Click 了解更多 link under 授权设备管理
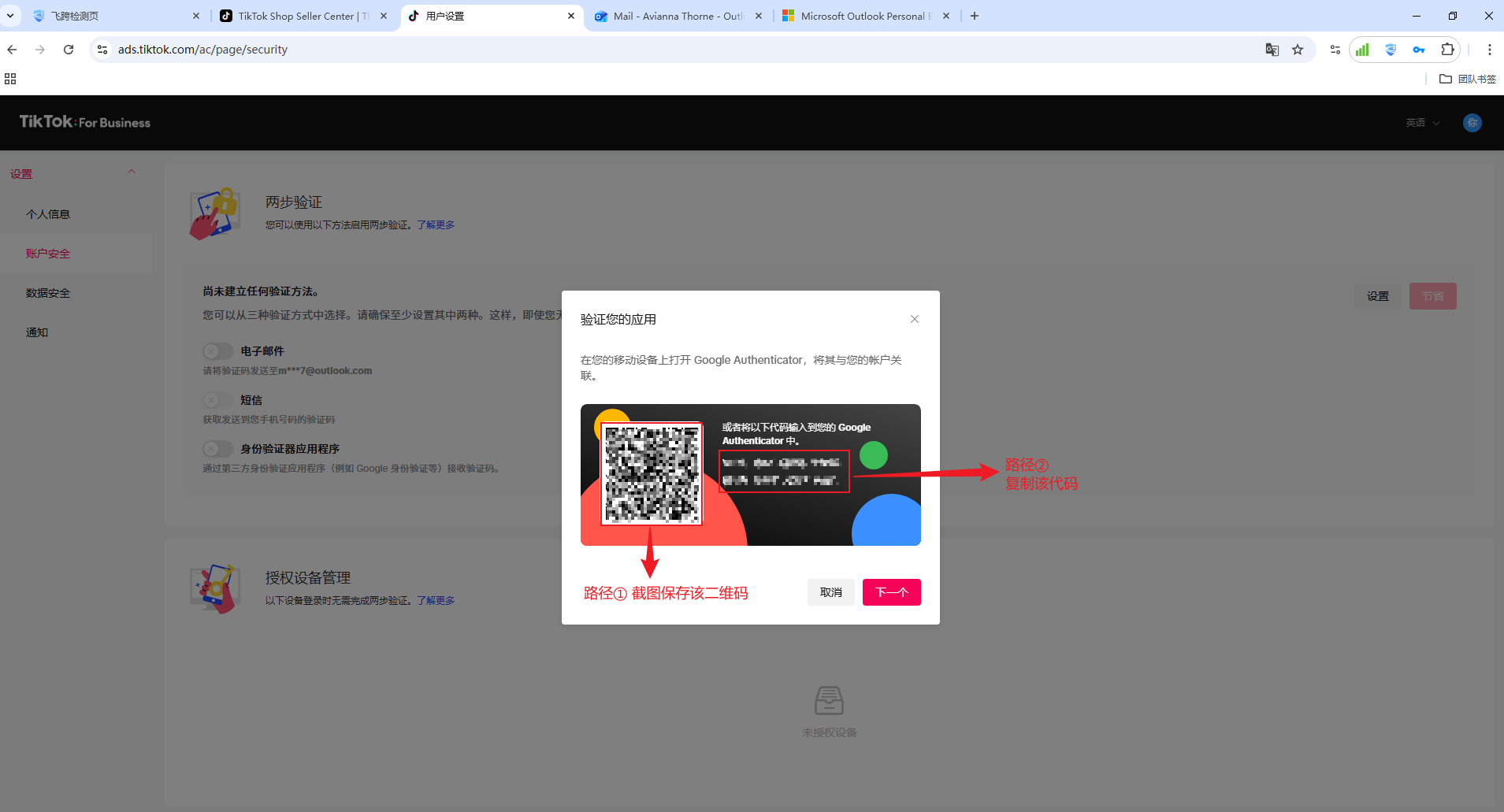This screenshot has width=1504, height=812. (436, 601)
